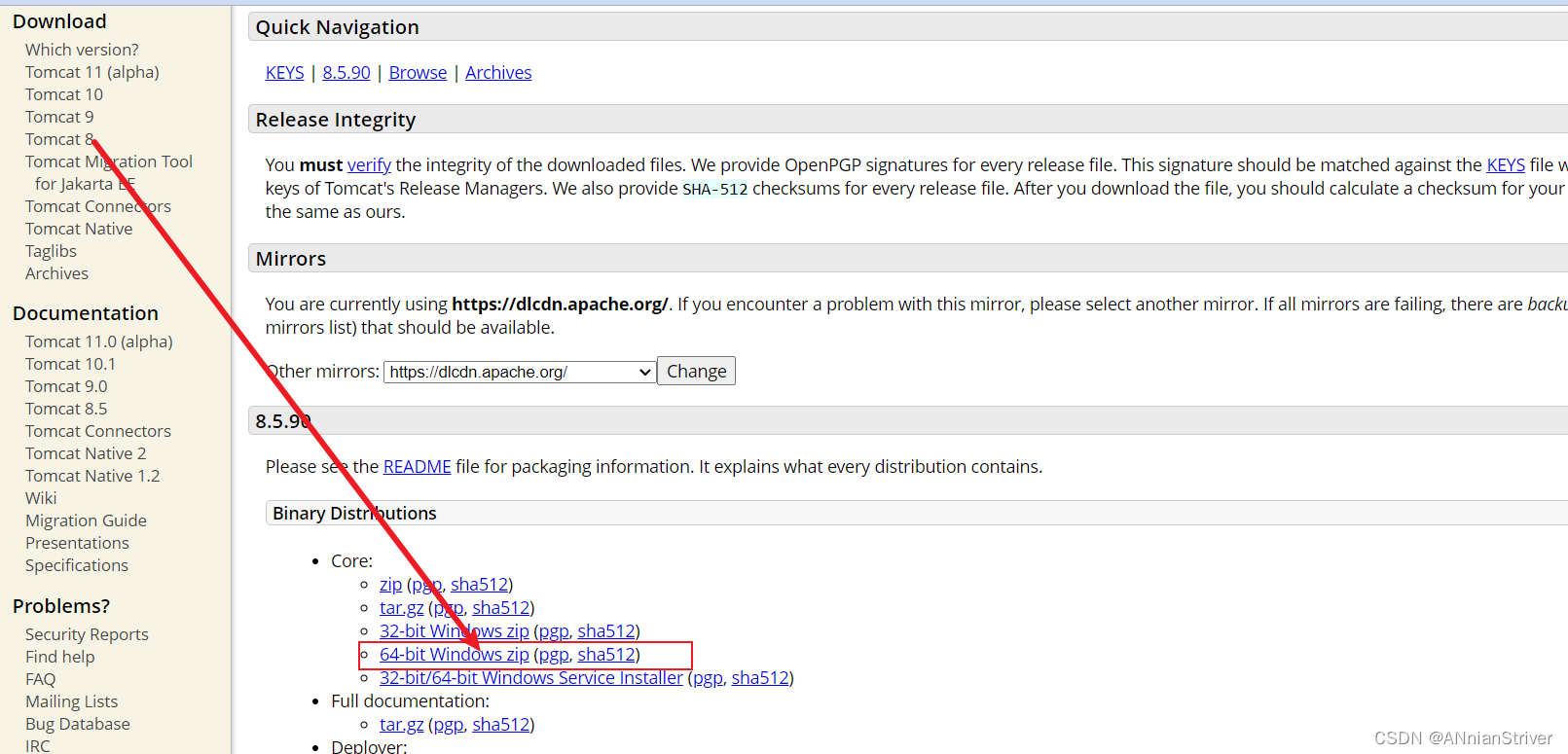Open the README file link
This screenshot has height=754, width=1568.
click(x=418, y=467)
